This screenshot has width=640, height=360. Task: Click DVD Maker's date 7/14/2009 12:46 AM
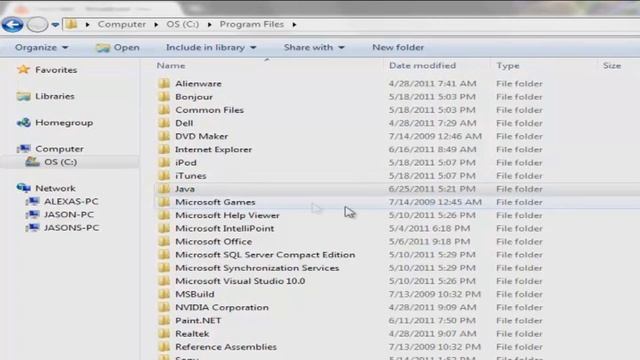point(435,136)
